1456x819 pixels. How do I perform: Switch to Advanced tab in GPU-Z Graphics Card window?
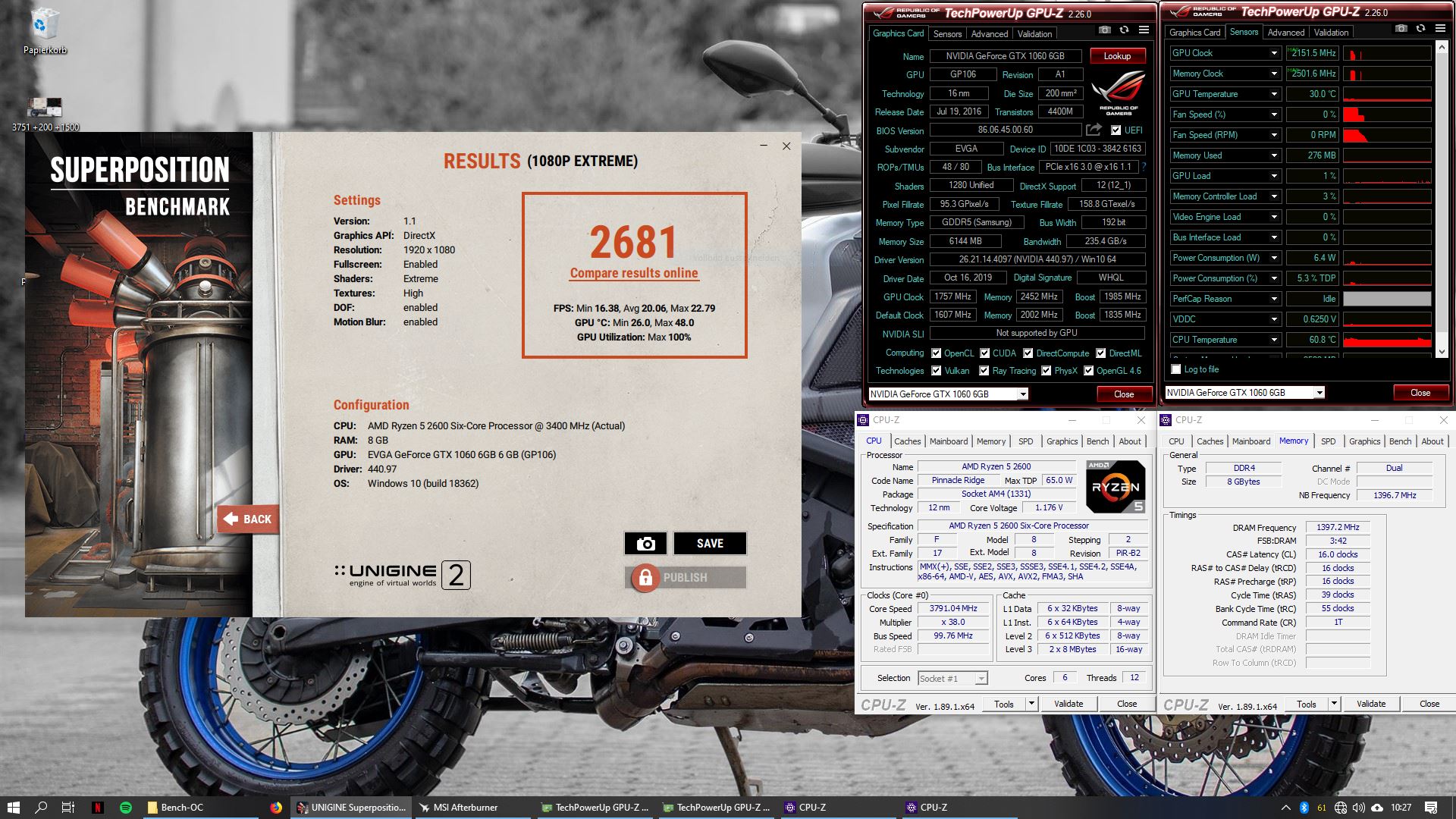tap(990, 34)
